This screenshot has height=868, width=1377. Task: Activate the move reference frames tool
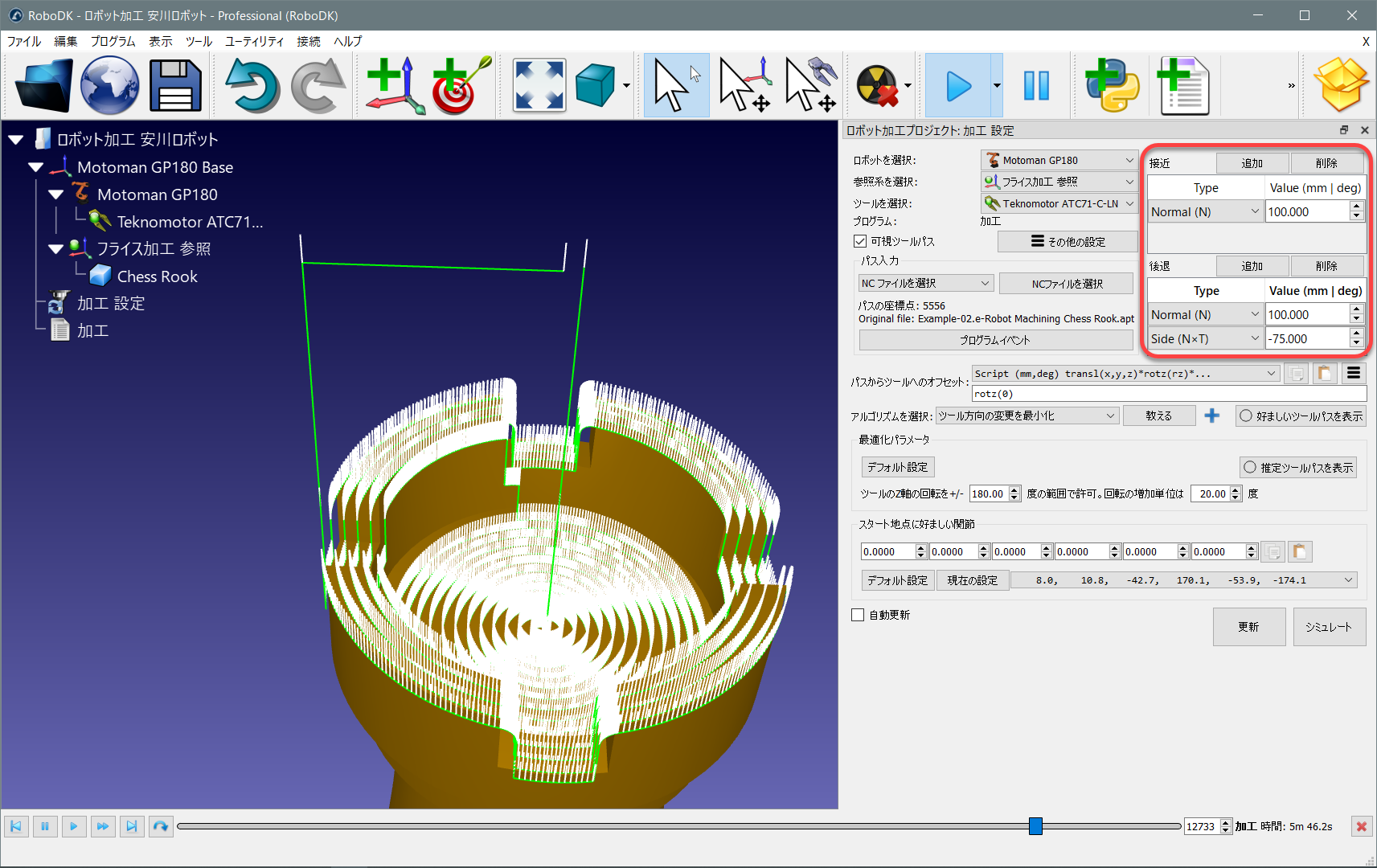(x=744, y=85)
